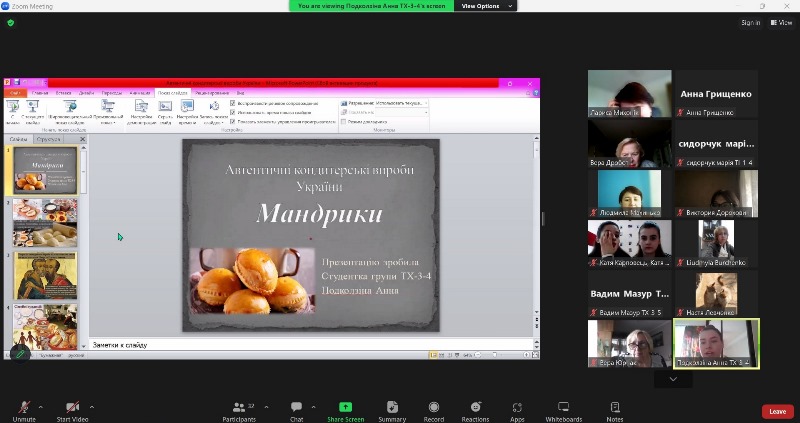This screenshot has width=800, height=423.
Task: Switch to the Review ribbon tab
Action: (x=212, y=93)
